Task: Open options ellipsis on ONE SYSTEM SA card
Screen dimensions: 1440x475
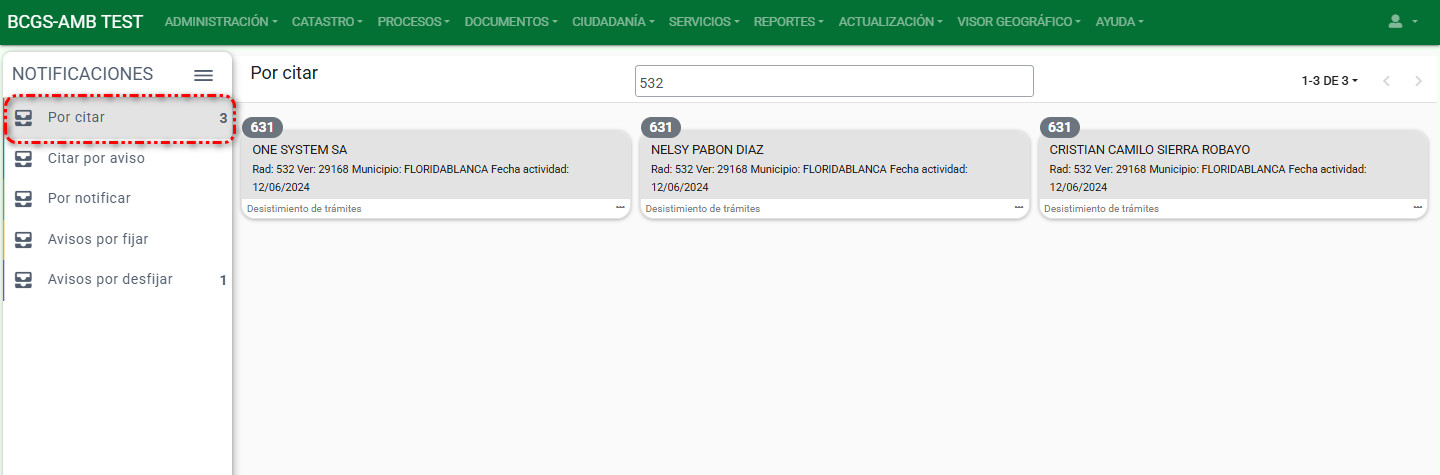Action: 620,207
